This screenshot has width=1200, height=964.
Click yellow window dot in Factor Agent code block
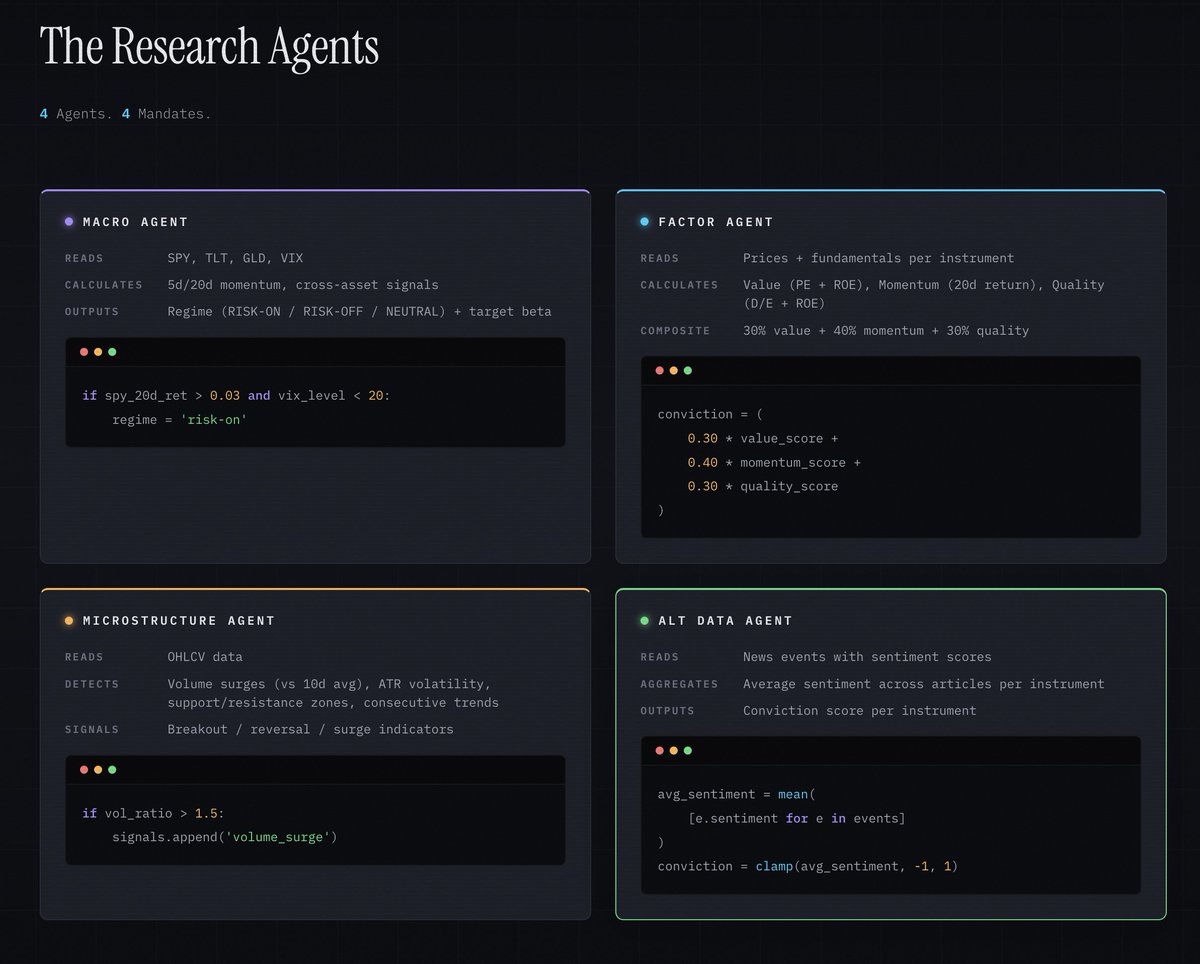pos(673,371)
